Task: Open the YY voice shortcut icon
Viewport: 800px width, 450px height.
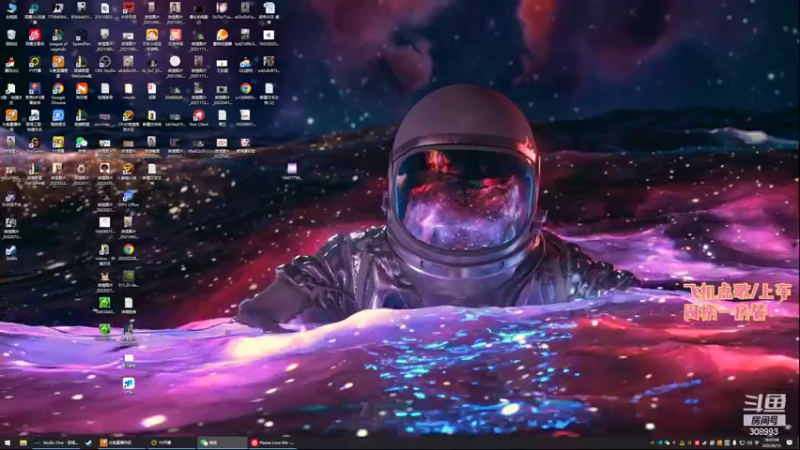Action: [x=35, y=64]
